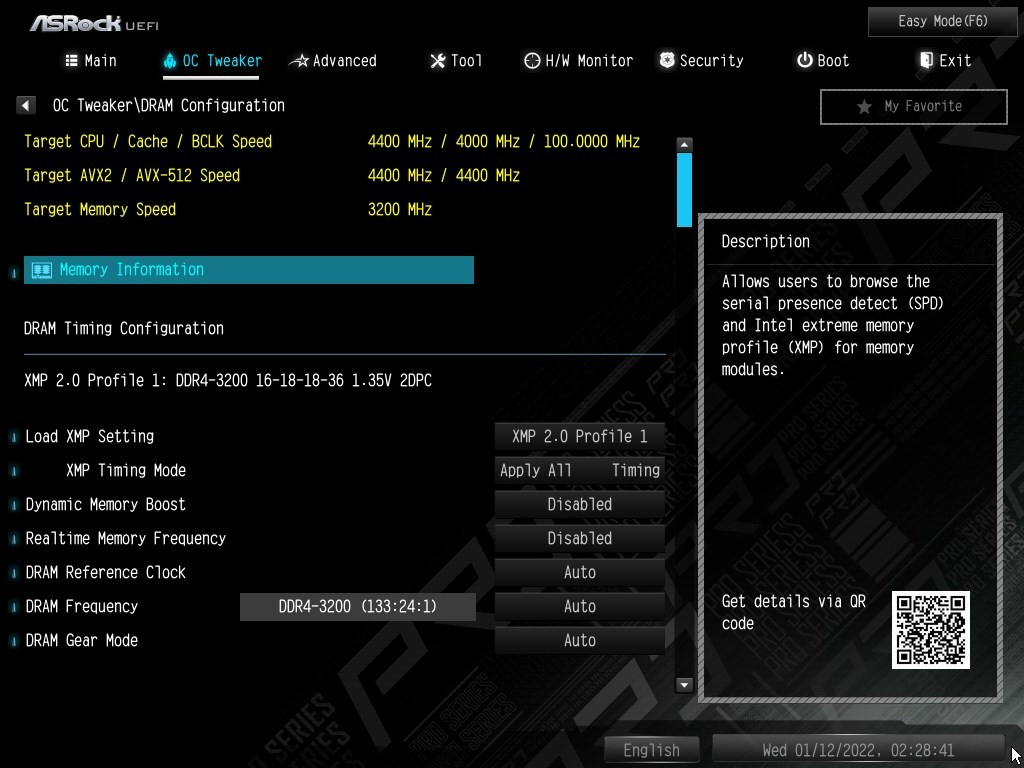Switch to the Advanced tab
The image size is (1024, 768).
(x=332, y=61)
